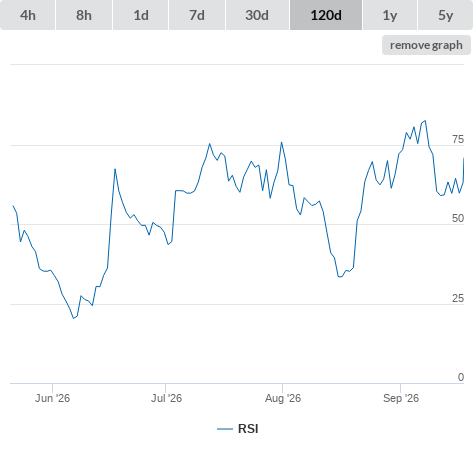This screenshot has width=474, height=455.
Task: Click the active 120d tab
Action: [326, 15]
